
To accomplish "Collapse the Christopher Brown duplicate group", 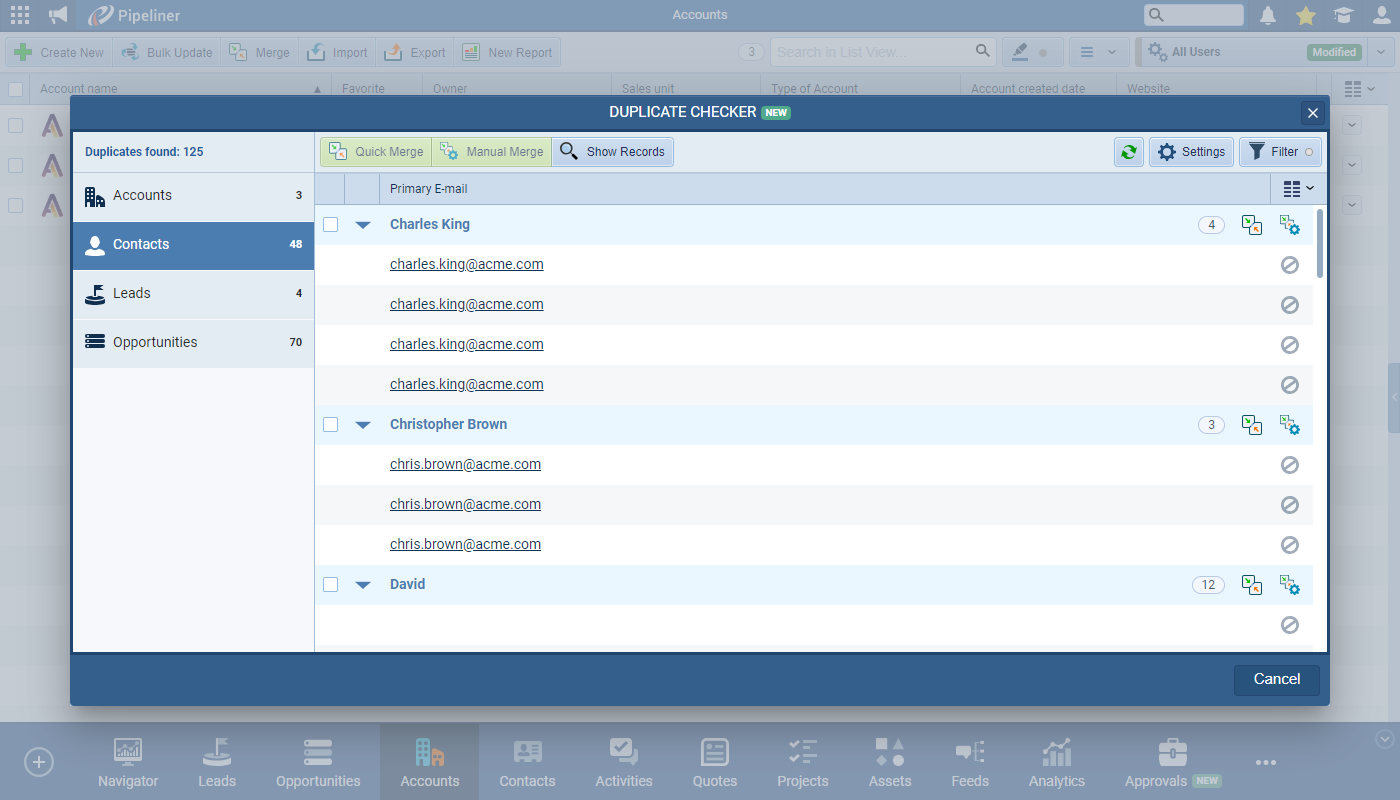I will [x=363, y=425].
